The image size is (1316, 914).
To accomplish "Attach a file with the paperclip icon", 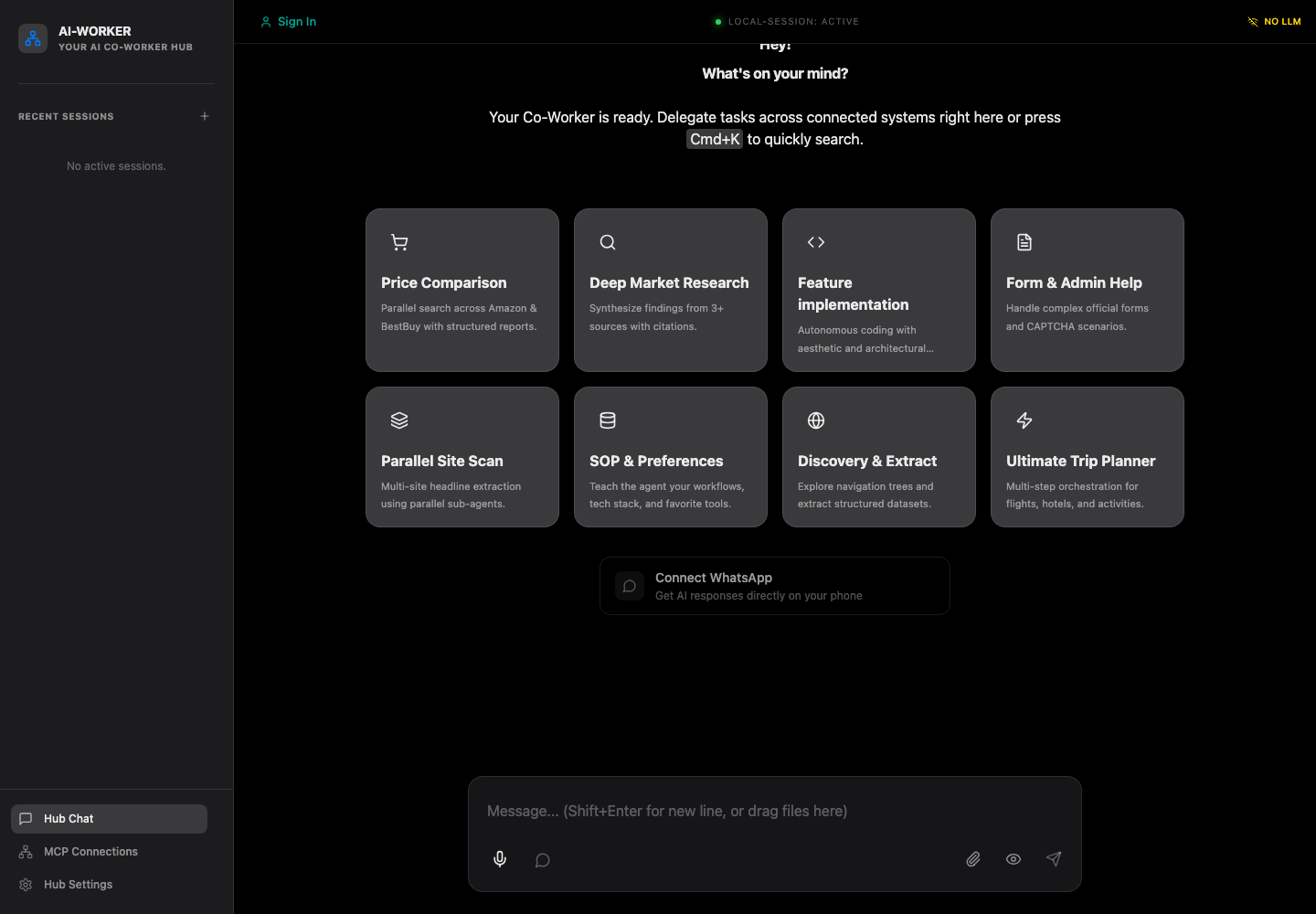I will (973, 859).
